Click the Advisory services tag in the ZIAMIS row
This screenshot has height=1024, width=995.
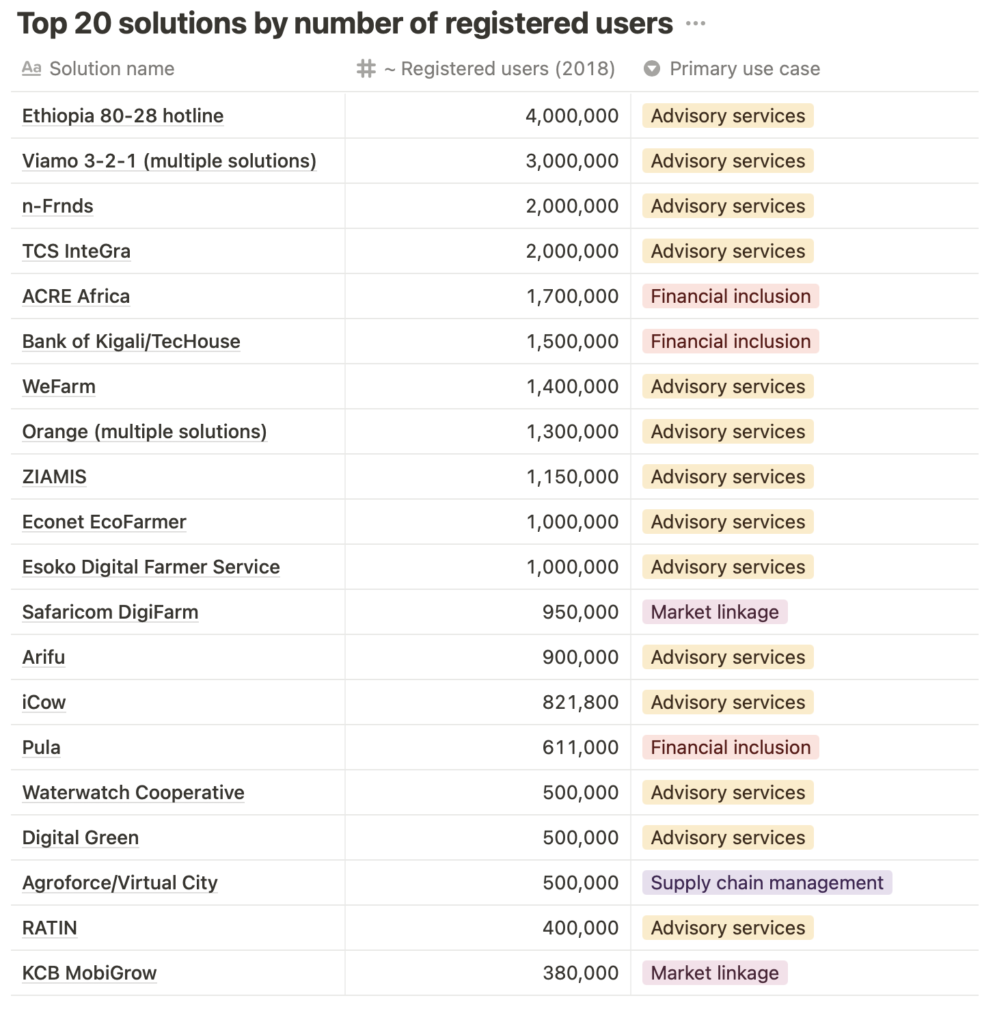pyautogui.click(x=728, y=476)
